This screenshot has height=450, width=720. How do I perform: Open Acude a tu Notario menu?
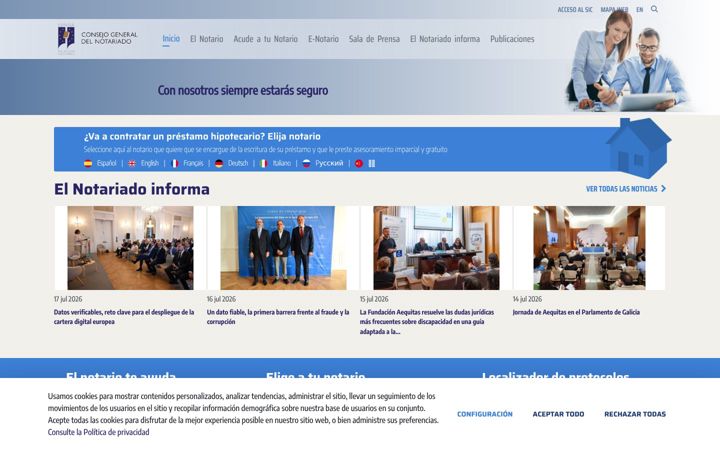point(265,39)
